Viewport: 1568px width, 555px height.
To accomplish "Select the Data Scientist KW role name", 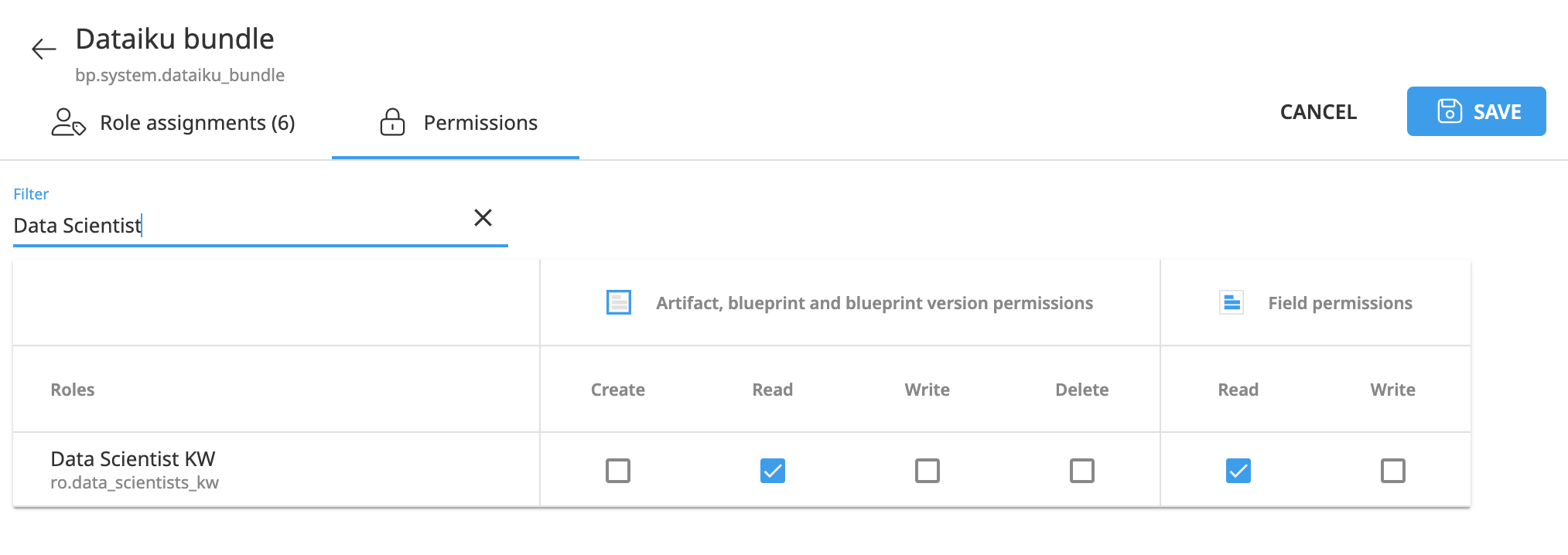I will click(133, 458).
